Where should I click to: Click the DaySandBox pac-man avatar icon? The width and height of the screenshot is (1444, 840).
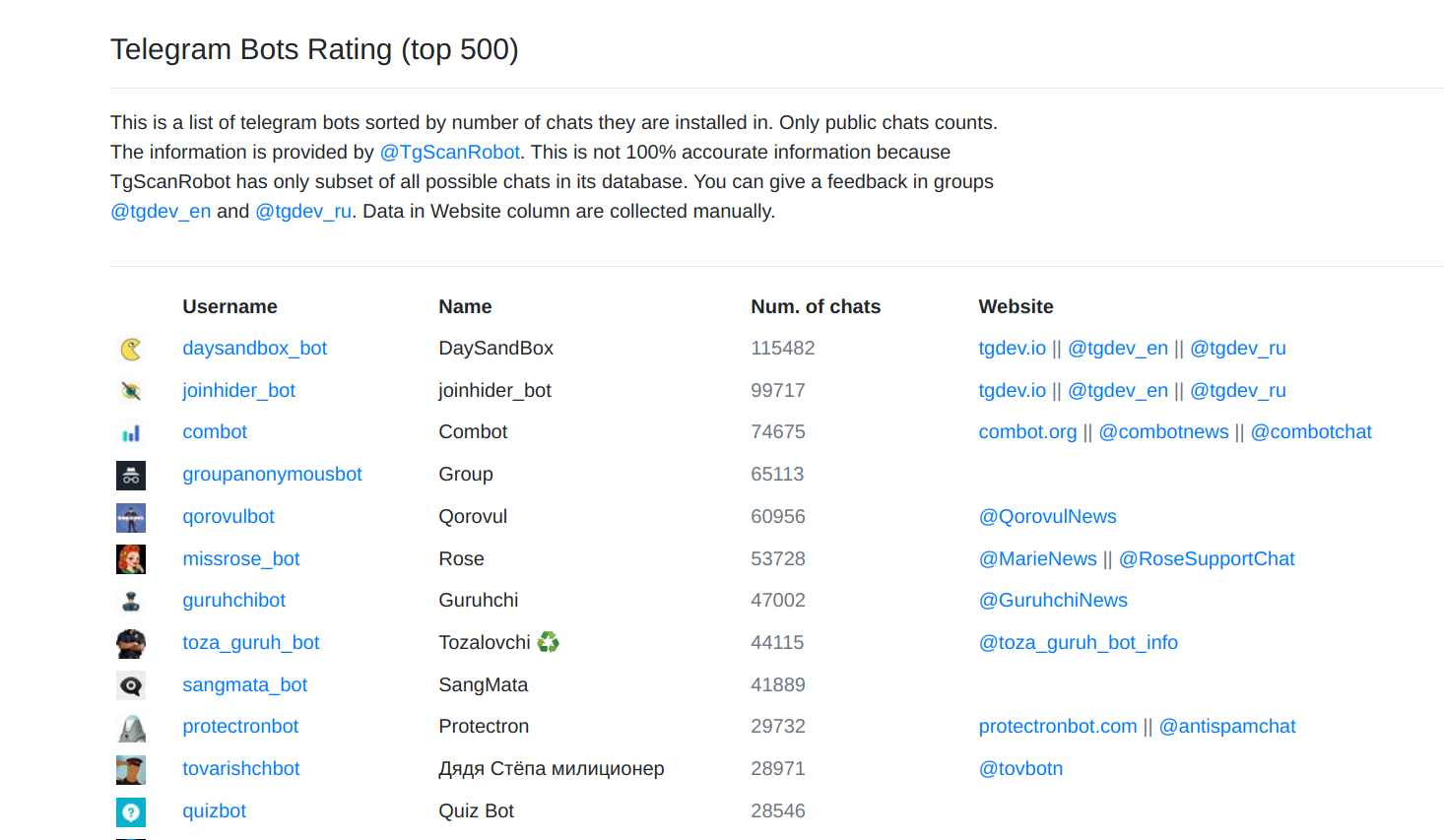tap(131, 348)
